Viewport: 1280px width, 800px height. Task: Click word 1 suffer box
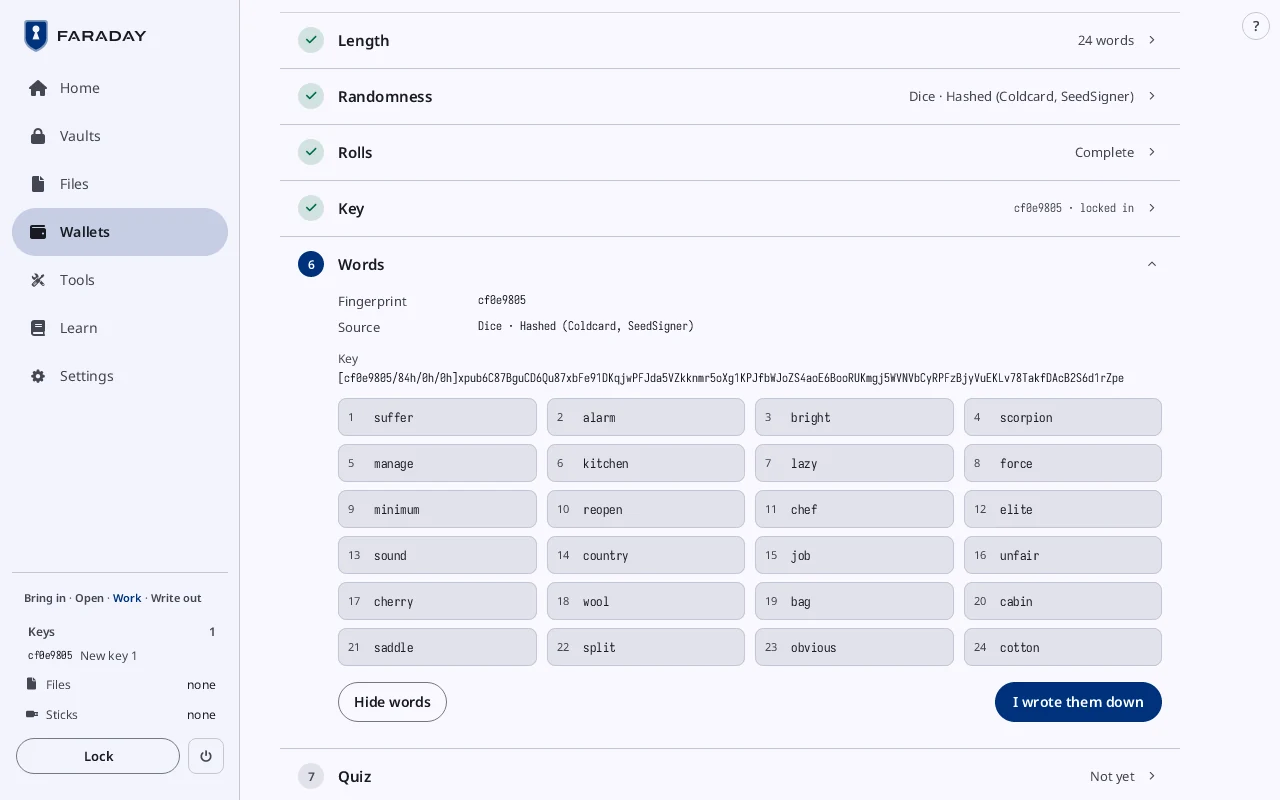(437, 417)
